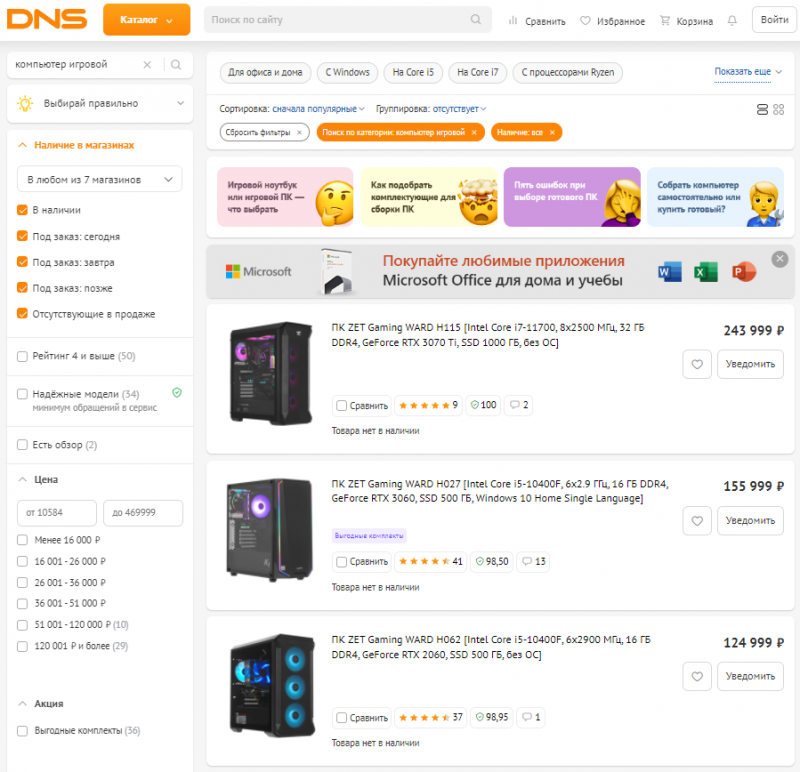This screenshot has height=772, width=800.
Task: Select the На Core i7 tag
Action: pos(478,72)
